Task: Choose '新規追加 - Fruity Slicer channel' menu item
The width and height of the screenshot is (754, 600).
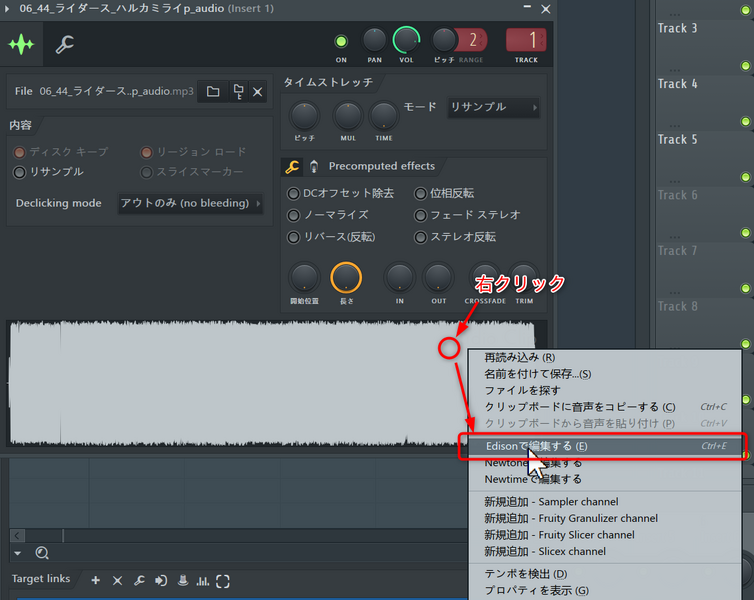Action: pos(559,535)
